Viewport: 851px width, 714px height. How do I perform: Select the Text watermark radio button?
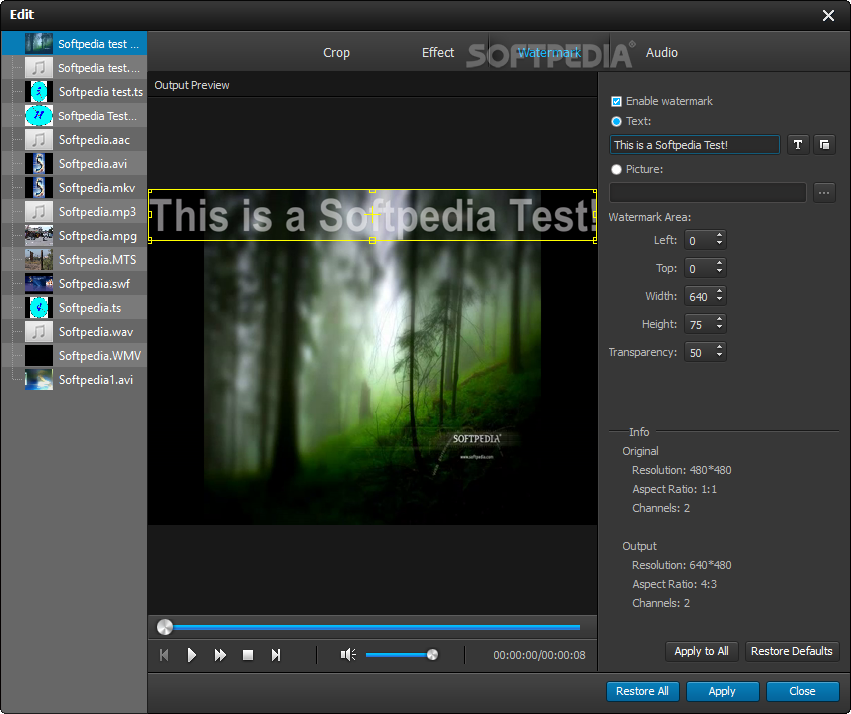pos(616,122)
